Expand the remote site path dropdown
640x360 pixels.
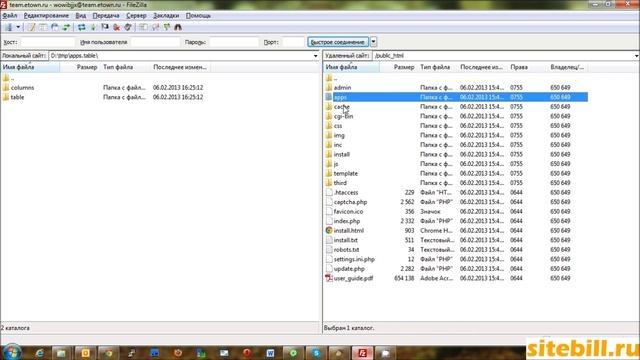click(x=636, y=56)
